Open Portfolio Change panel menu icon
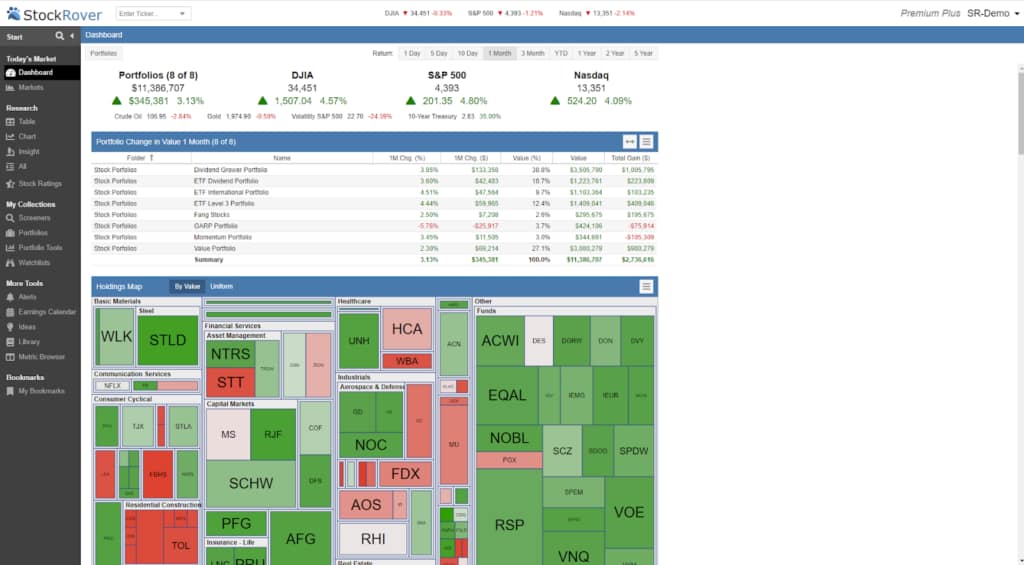Viewport: 1024px width, 565px height. click(x=647, y=142)
